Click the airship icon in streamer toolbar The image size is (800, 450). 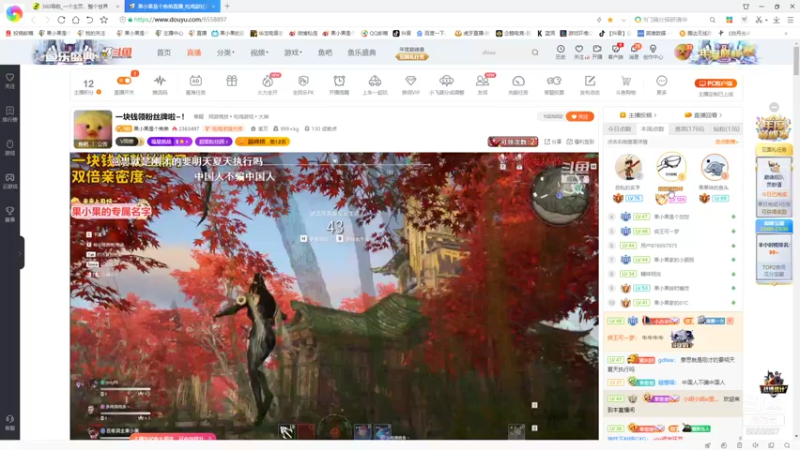tap(446, 81)
